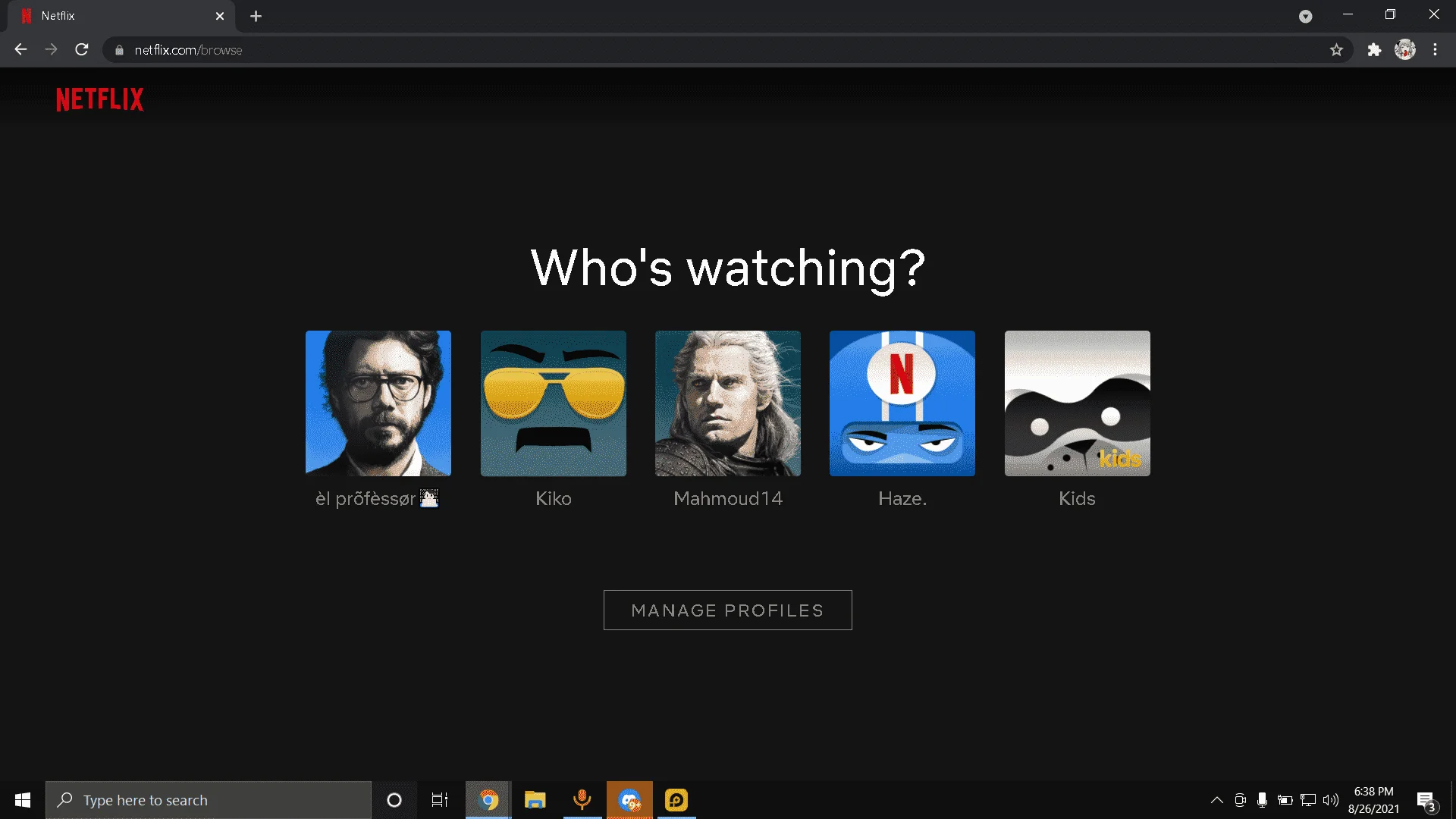1456x819 pixels.
Task: Click the Netflix logo
Action: pyautogui.click(x=100, y=99)
